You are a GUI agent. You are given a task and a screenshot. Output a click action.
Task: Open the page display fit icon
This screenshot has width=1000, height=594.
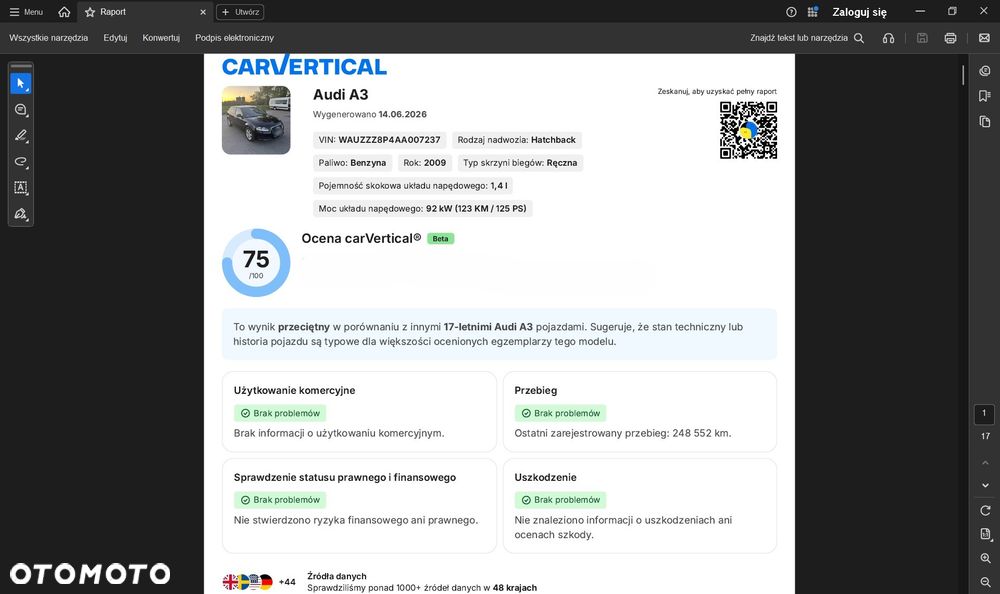coord(985,534)
